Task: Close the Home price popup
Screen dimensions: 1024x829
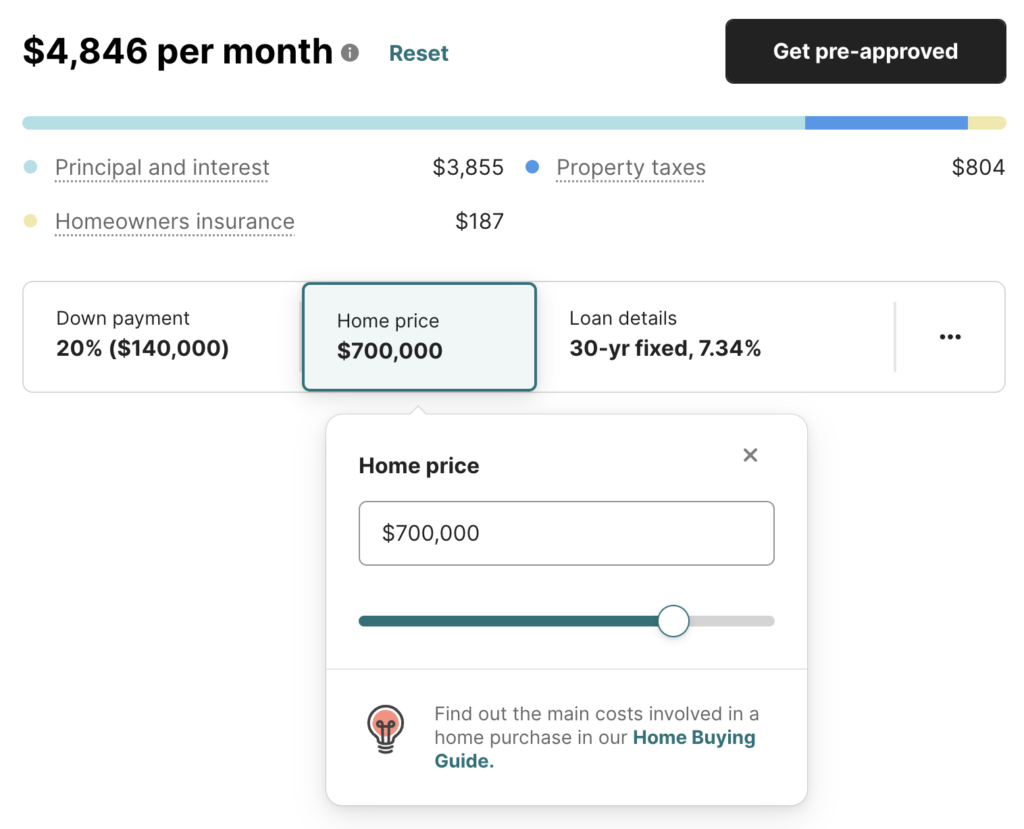Action: 750,455
